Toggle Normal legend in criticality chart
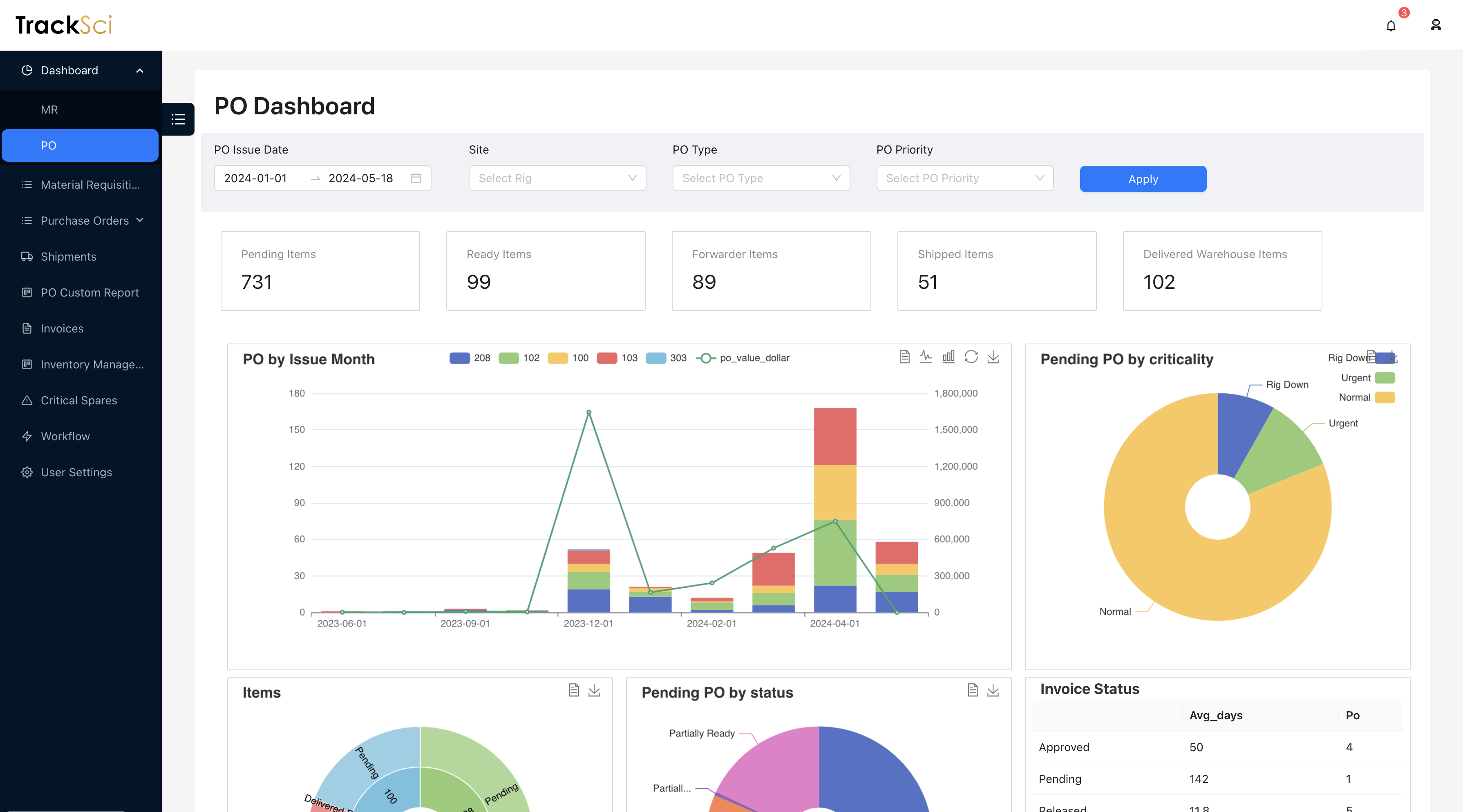 [1367, 397]
